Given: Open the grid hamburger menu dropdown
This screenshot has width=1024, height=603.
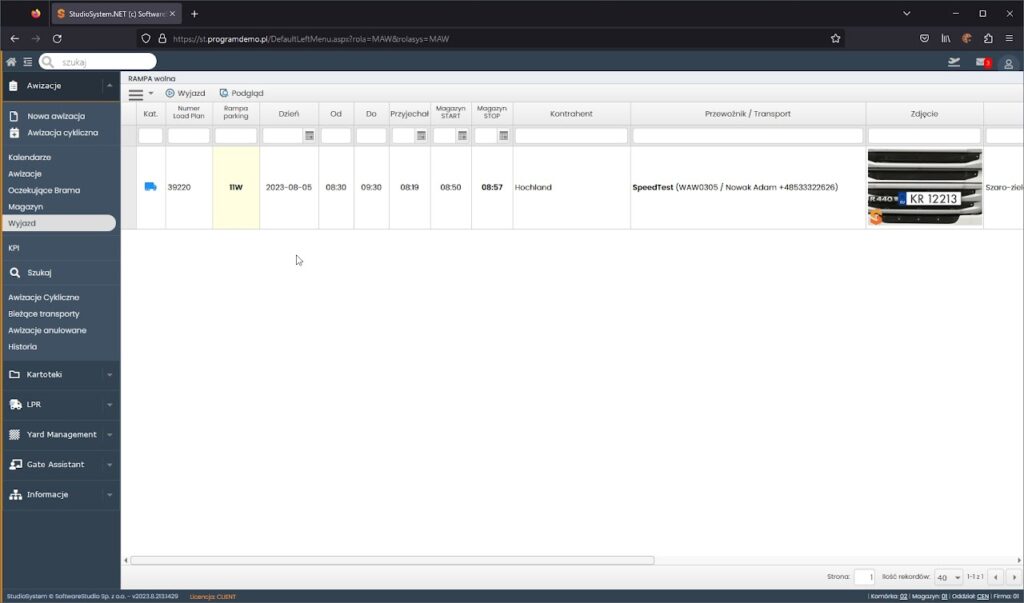Looking at the screenshot, I should pyautogui.click(x=140, y=93).
